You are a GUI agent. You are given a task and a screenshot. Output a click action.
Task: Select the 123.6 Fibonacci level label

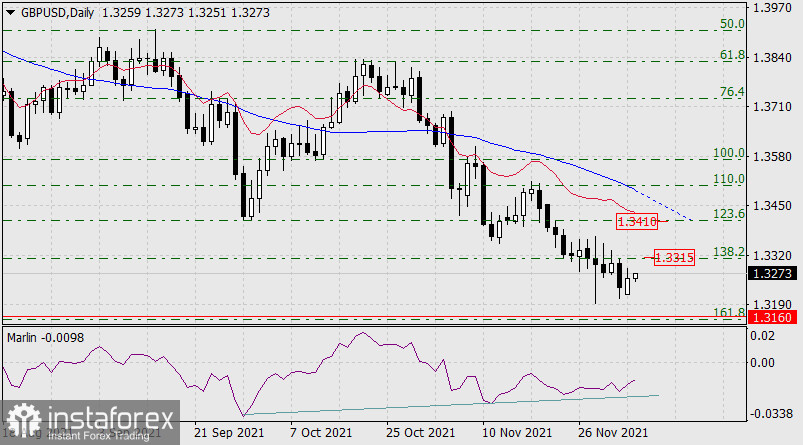point(732,214)
